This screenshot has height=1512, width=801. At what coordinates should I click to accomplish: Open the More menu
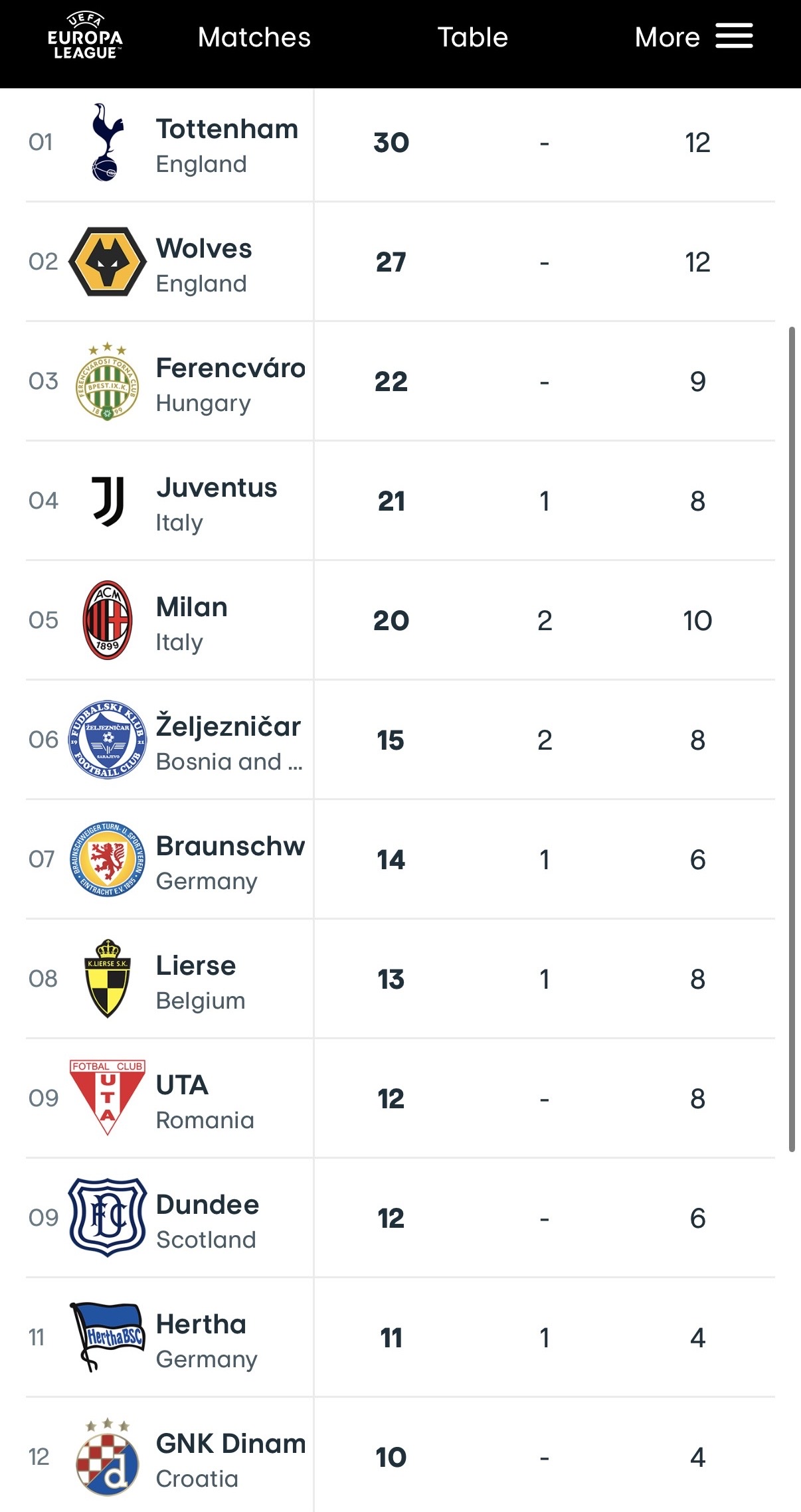pyautogui.click(x=667, y=37)
